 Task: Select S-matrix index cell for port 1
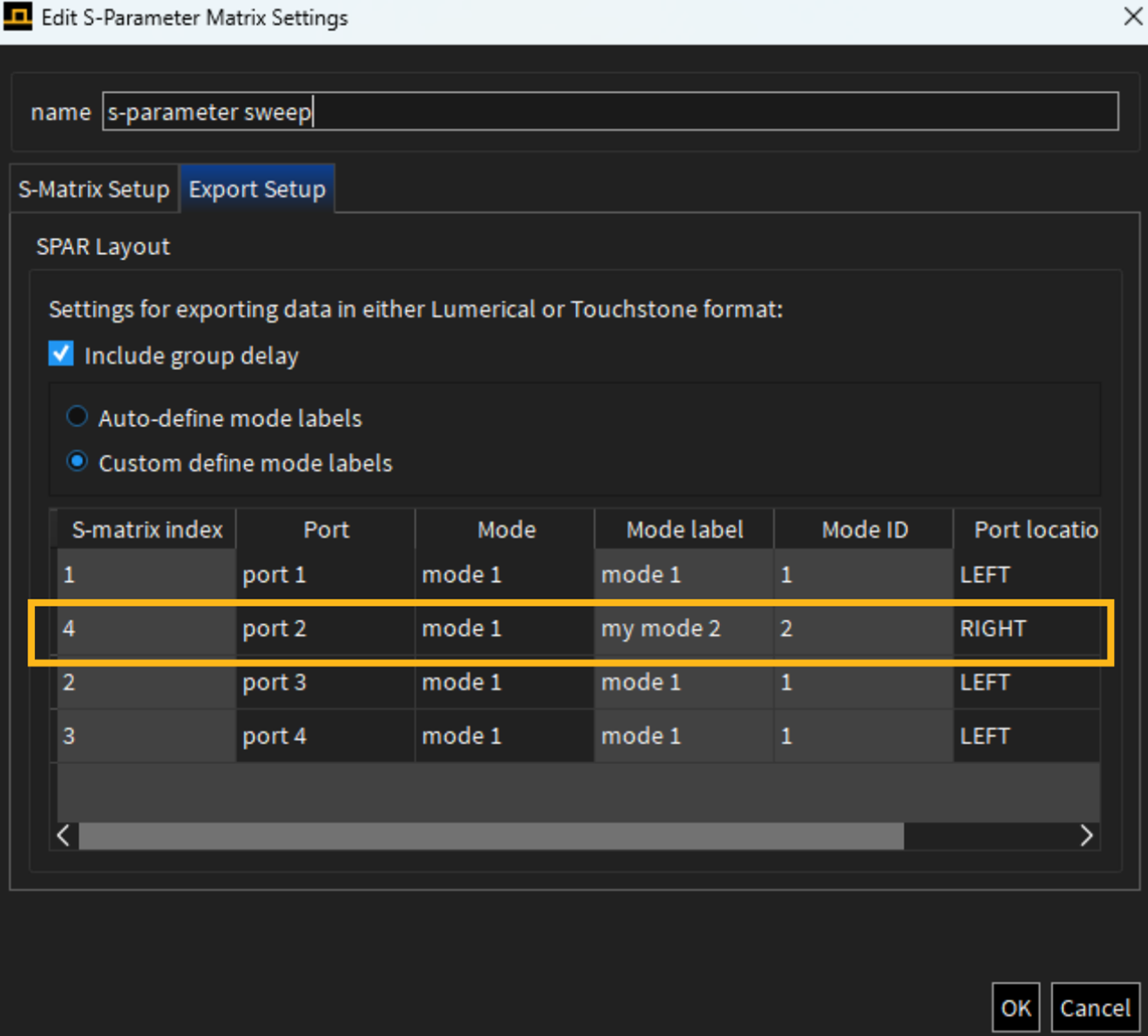pyautogui.click(x=146, y=575)
